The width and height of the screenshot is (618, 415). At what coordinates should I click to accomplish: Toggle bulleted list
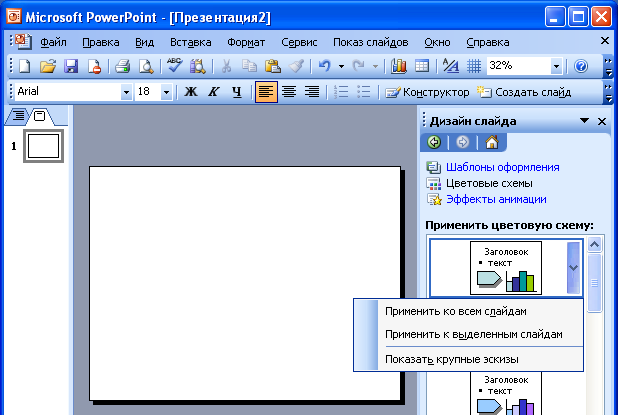[363, 92]
